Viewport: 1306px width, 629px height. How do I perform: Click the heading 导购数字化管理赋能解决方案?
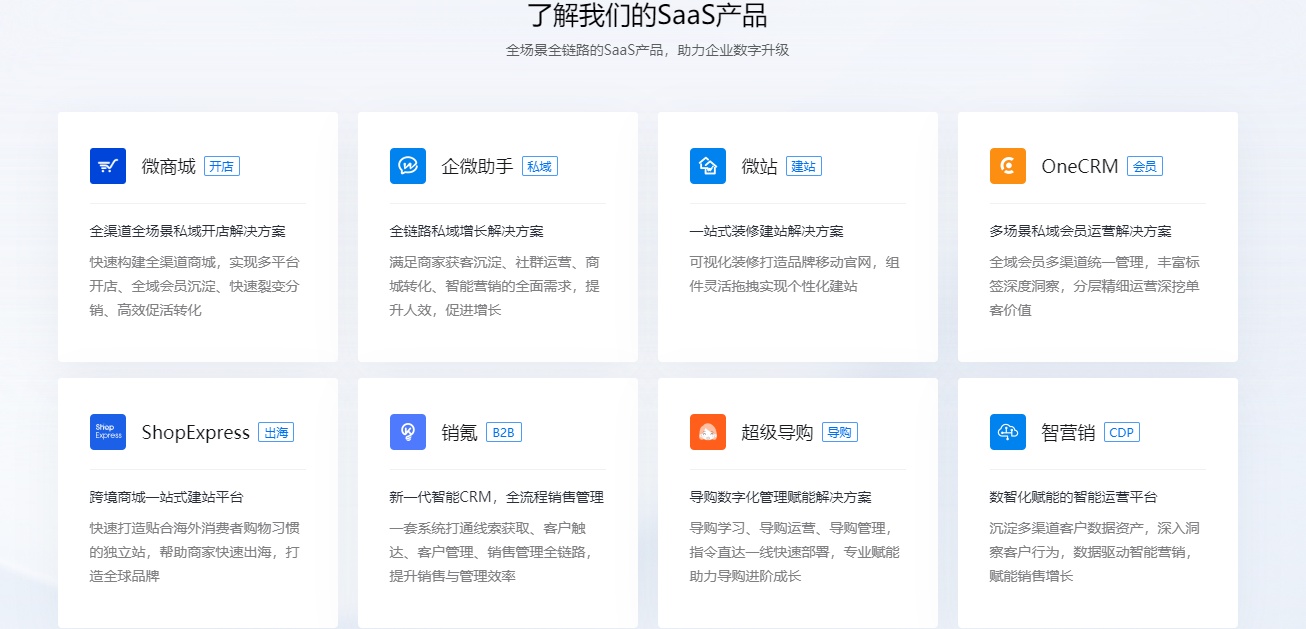point(781,497)
